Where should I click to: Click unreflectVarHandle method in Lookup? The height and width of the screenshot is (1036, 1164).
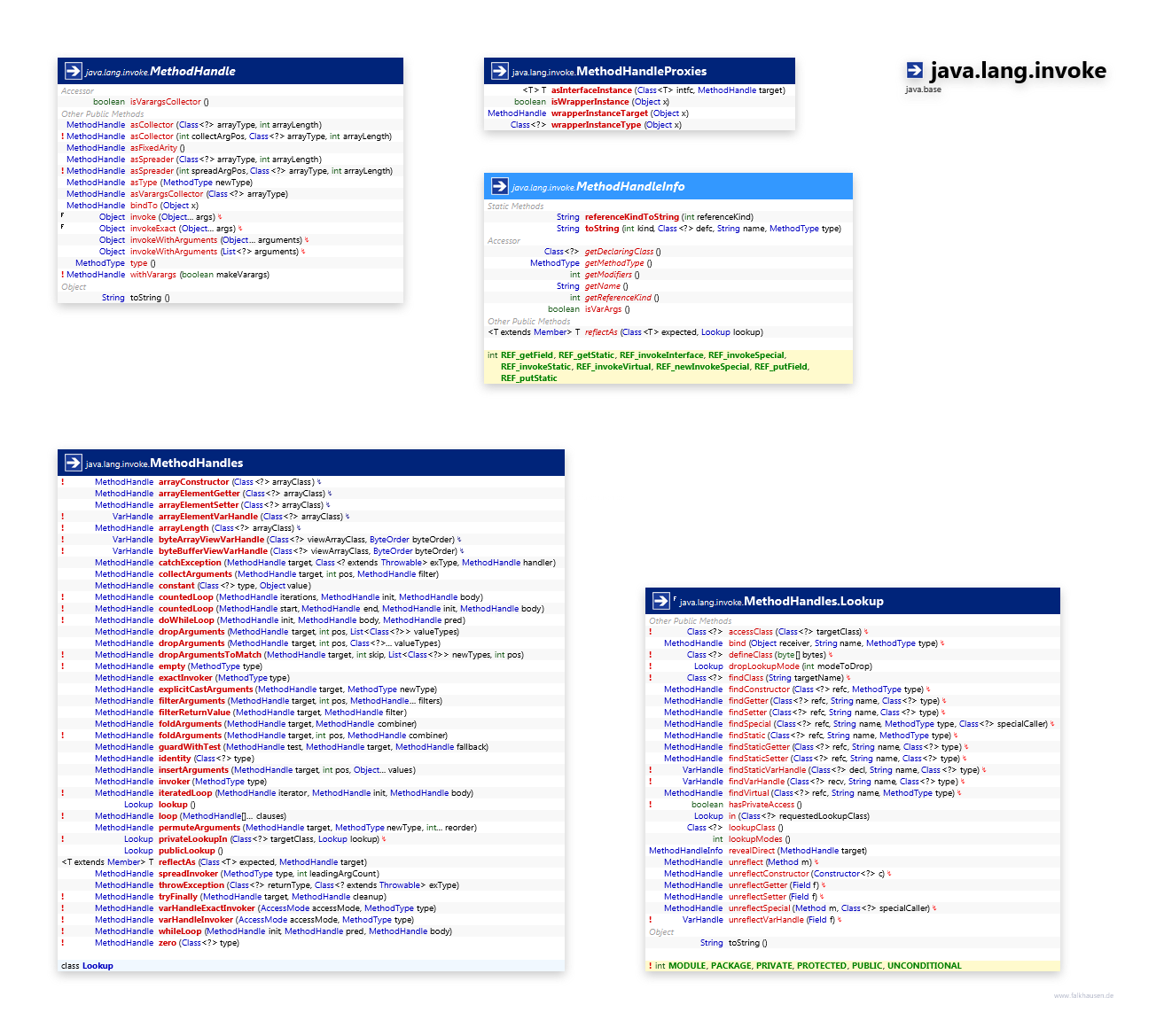coord(766,920)
